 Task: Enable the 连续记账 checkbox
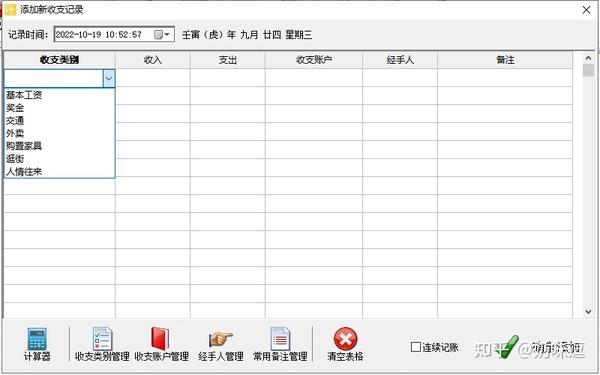[415, 347]
